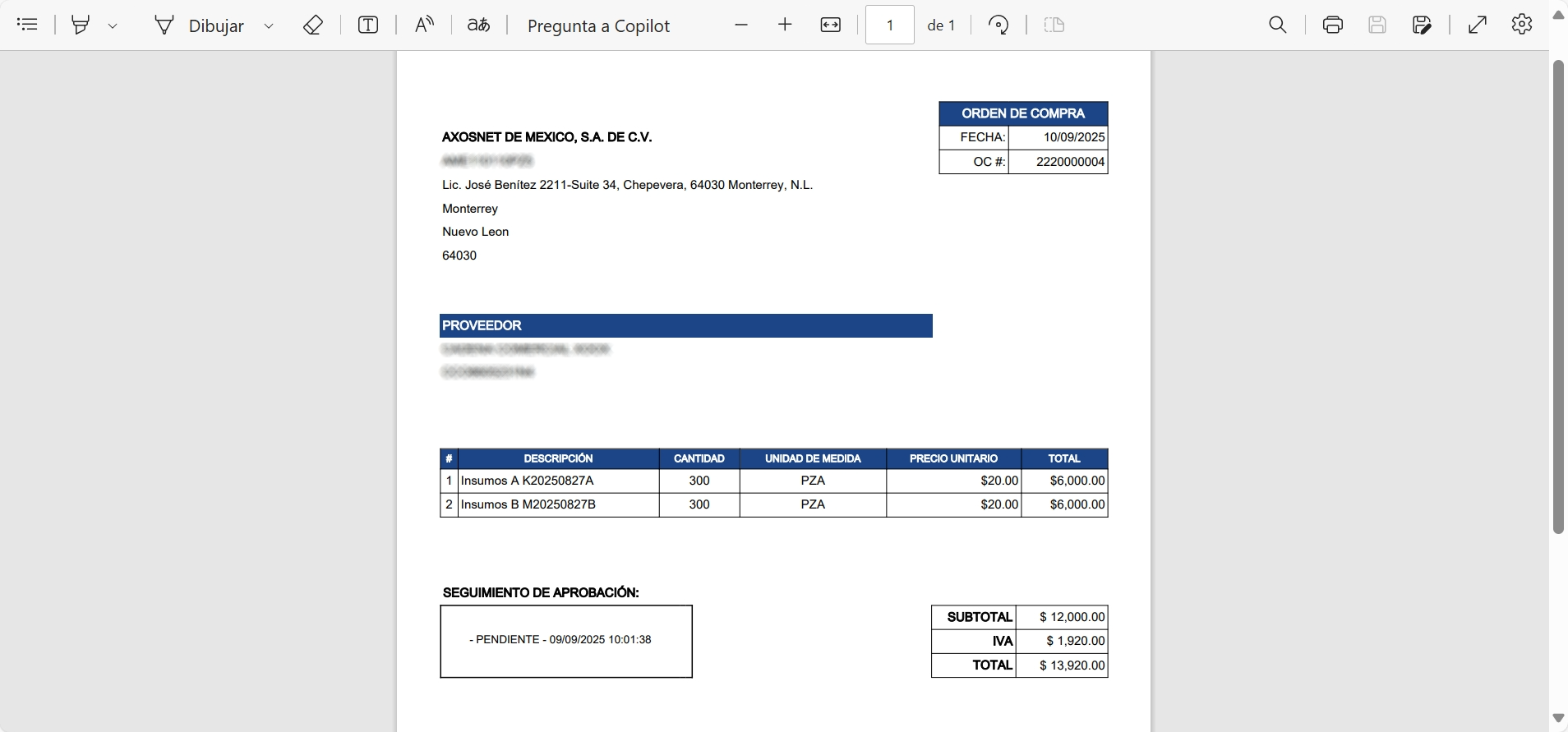
Task: Open the table of contents panel
Action: (x=27, y=25)
